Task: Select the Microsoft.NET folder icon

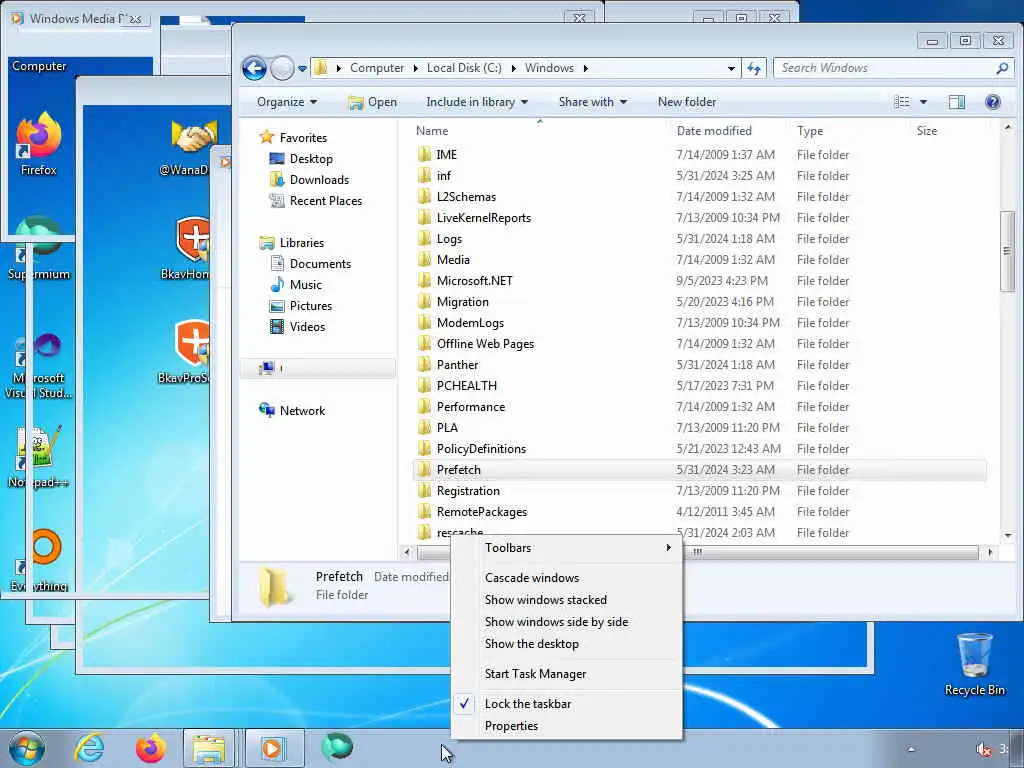Action: click(x=424, y=281)
